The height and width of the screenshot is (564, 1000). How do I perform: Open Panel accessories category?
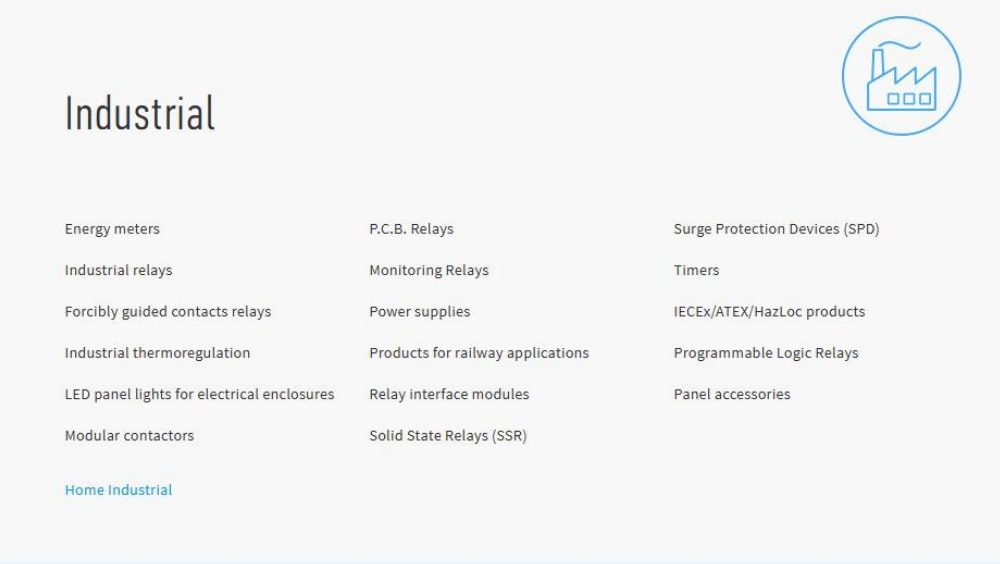[731, 394]
